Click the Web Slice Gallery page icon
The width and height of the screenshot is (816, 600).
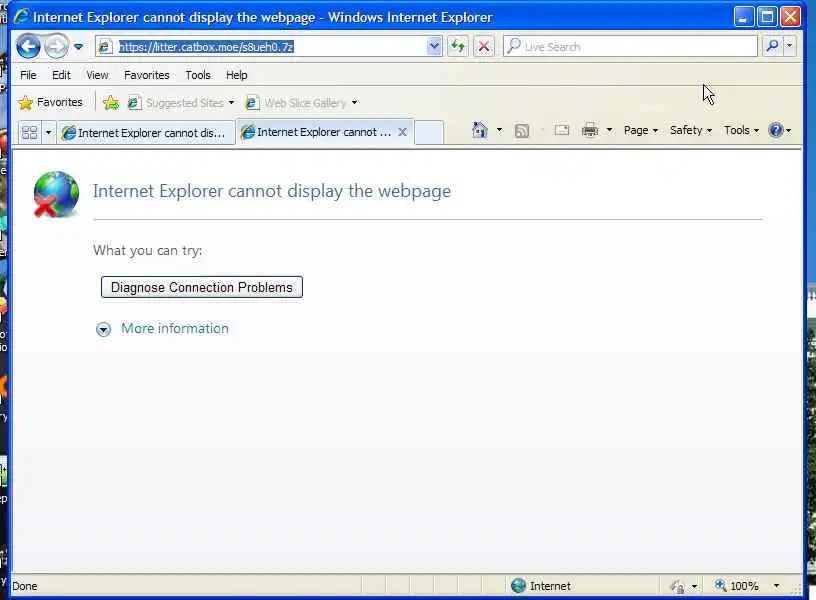[x=252, y=103]
